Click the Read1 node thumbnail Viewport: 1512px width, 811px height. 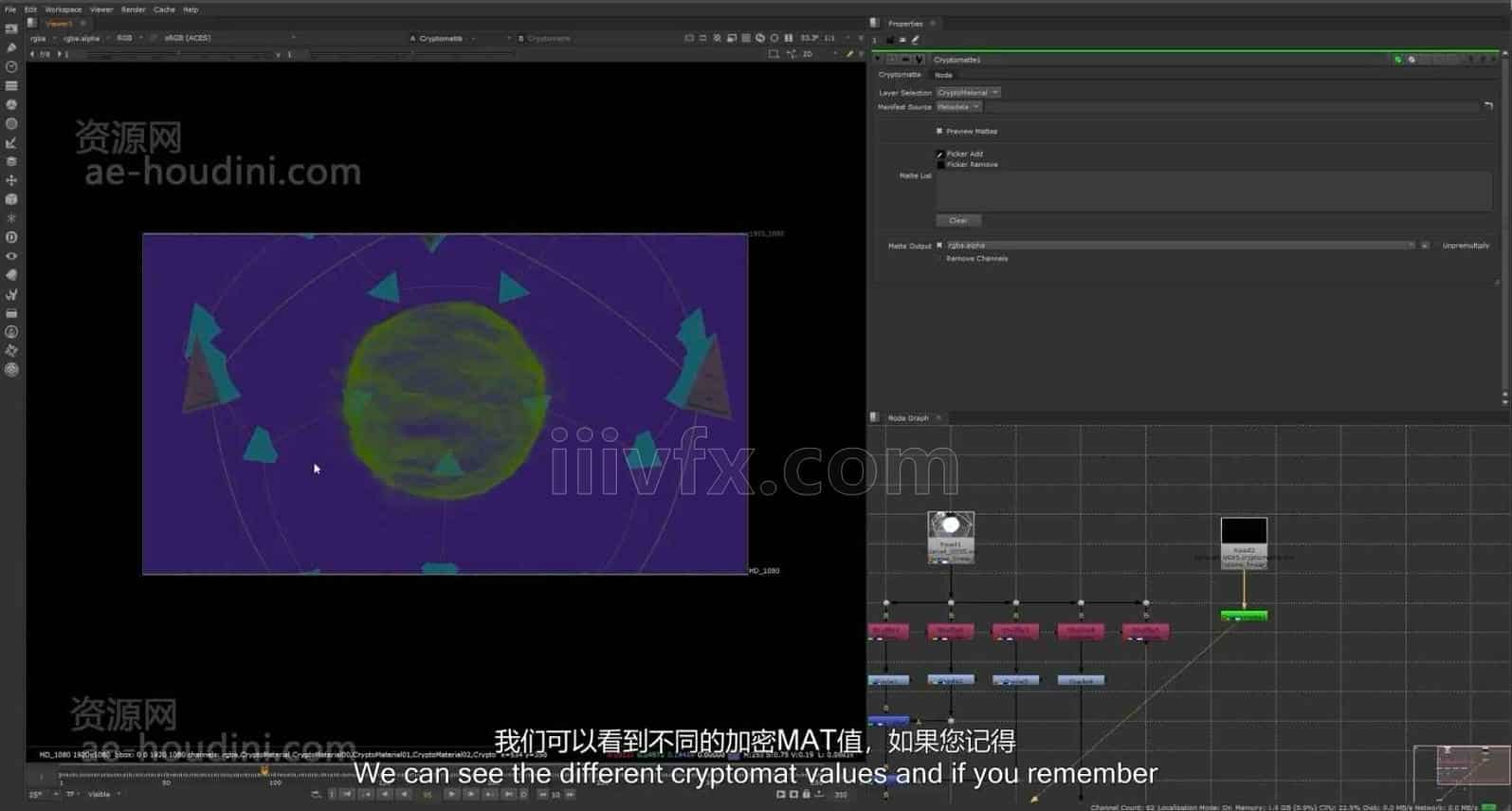click(x=951, y=526)
